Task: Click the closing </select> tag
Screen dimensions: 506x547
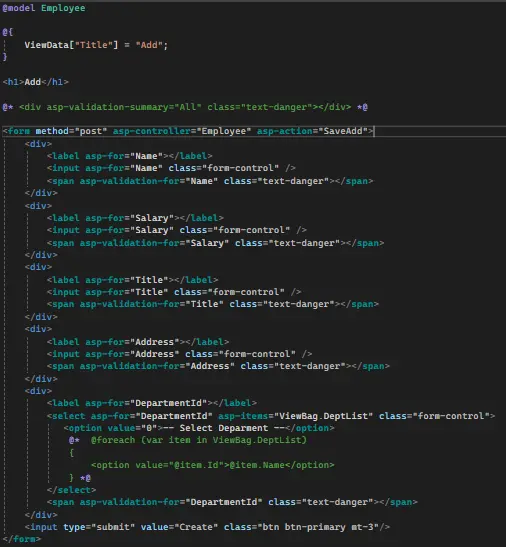Action: click(71, 490)
